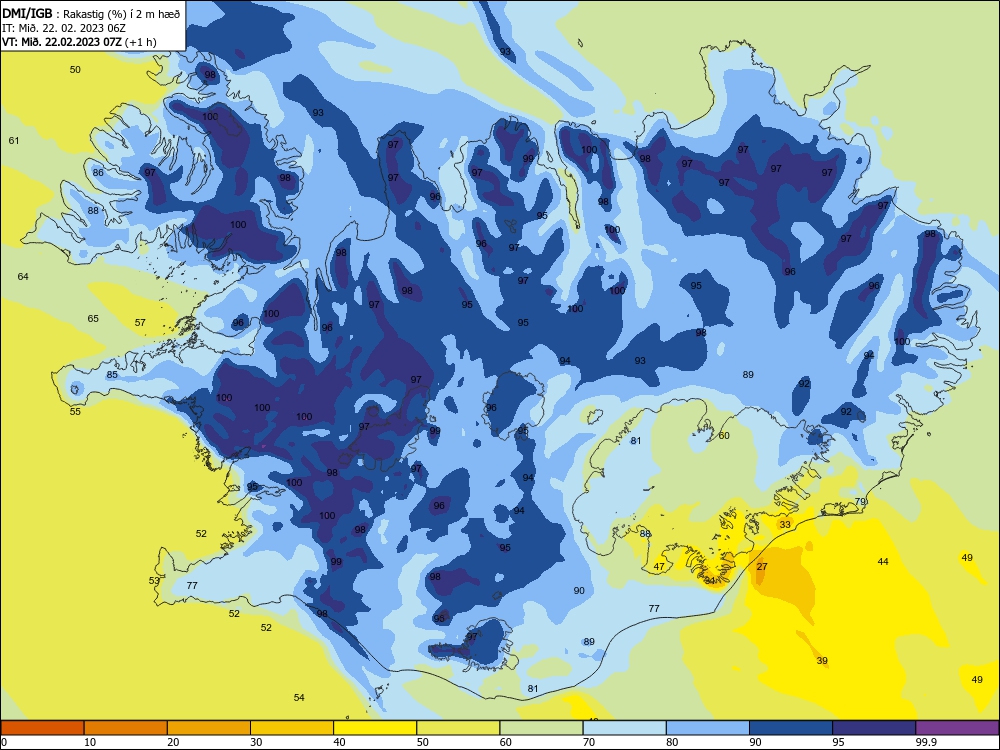
Task: Click the 'IT: Mið. 22. 02. 2023 06Z' line
Action: pyautogui.click(x=64, y=28)
